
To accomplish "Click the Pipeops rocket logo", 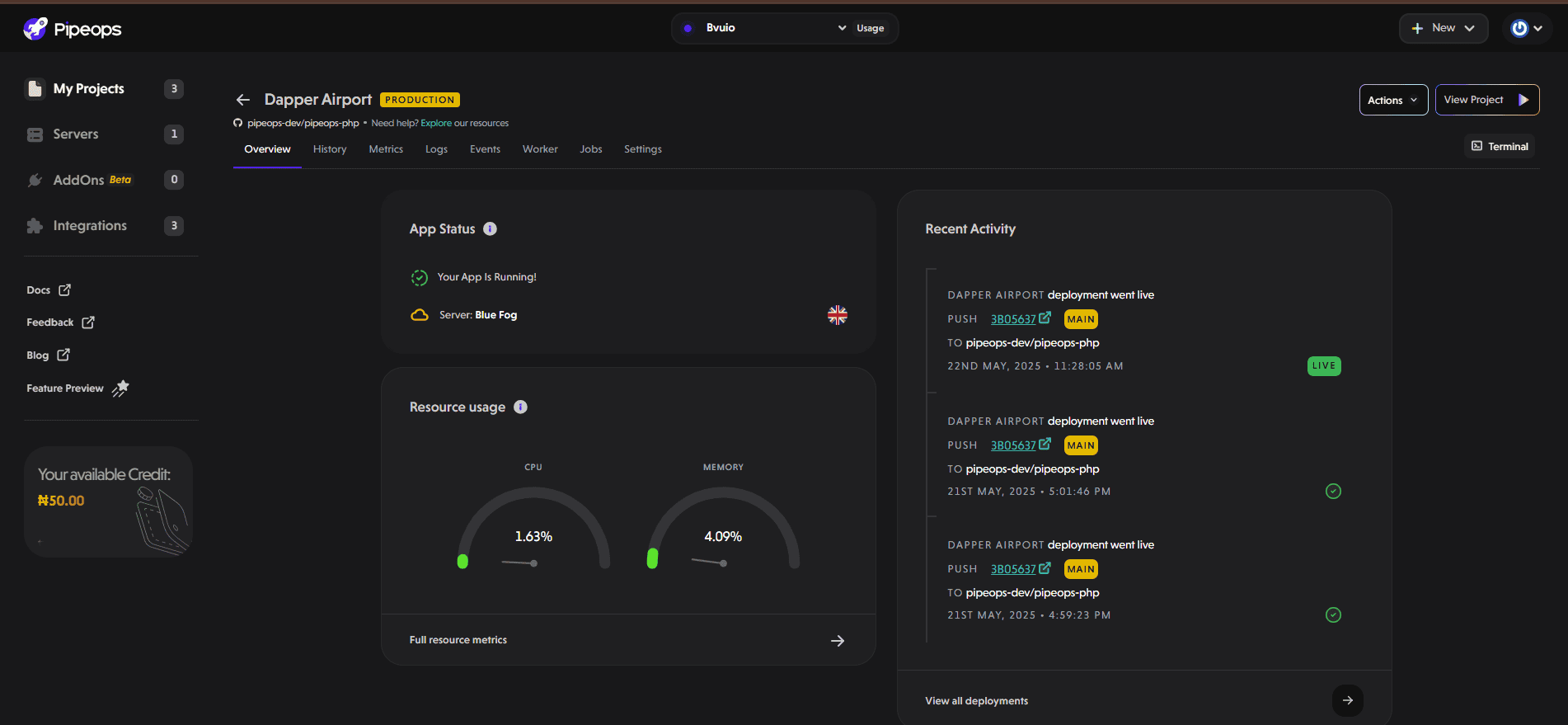I will click(35, 29).
